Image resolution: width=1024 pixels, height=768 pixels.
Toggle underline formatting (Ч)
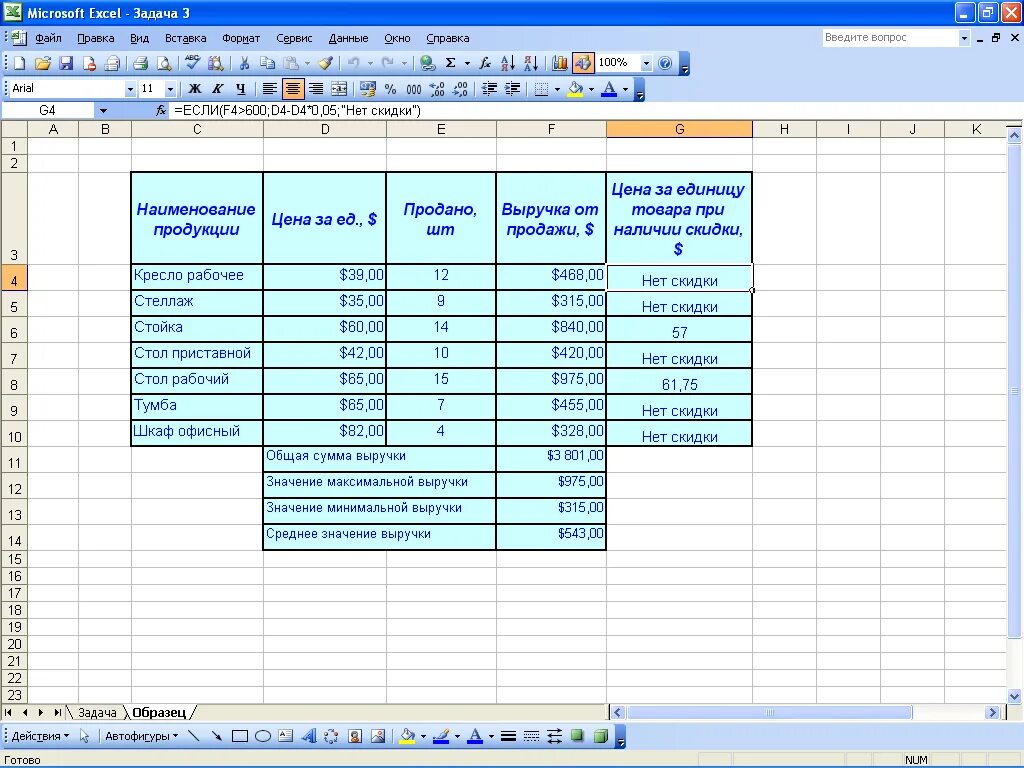point(241,89)
